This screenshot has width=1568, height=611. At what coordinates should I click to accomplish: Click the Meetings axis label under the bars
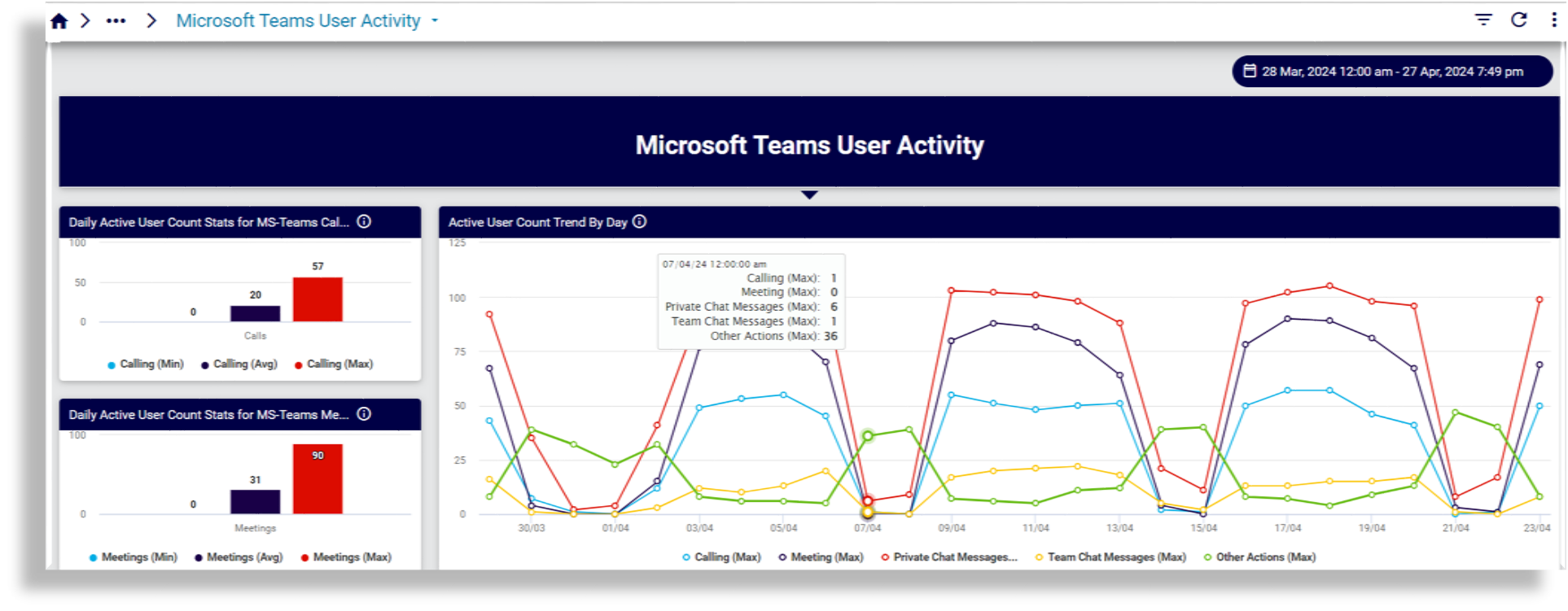(255, 529)
